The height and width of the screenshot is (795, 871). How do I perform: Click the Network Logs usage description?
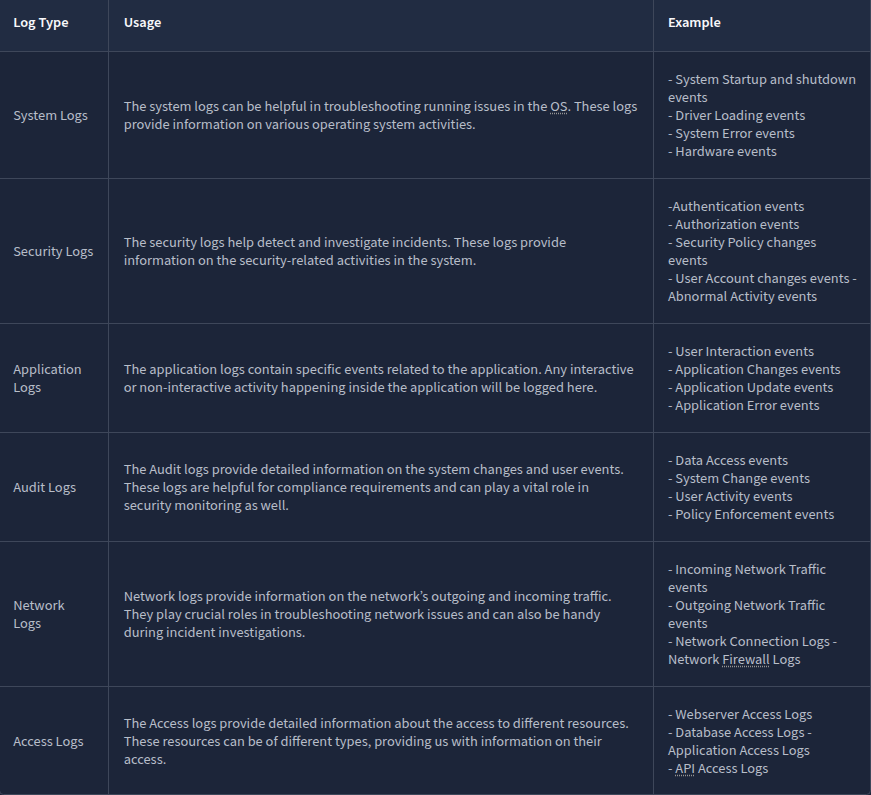click(367, 615)
